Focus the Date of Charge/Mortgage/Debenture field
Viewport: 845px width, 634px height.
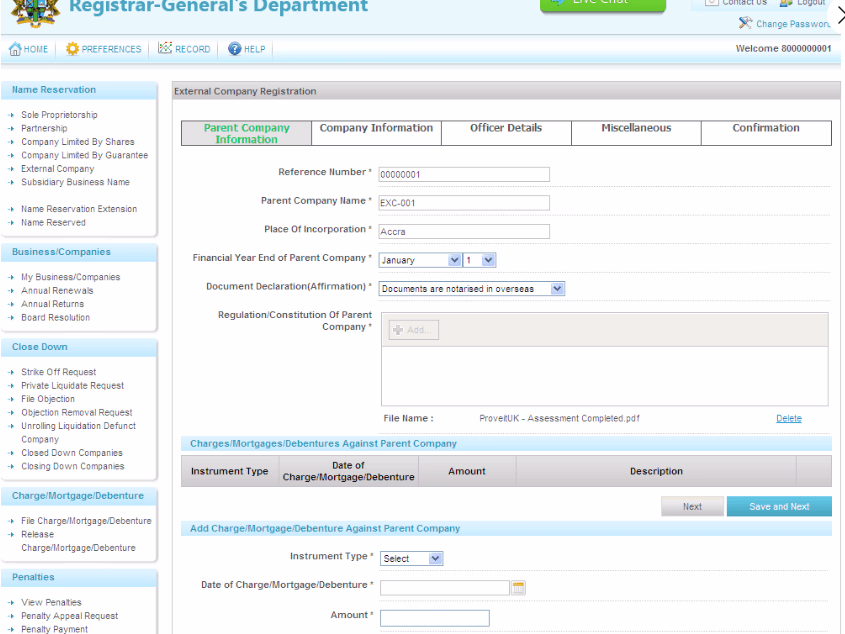pyautogui.click(x=445, y=588)
